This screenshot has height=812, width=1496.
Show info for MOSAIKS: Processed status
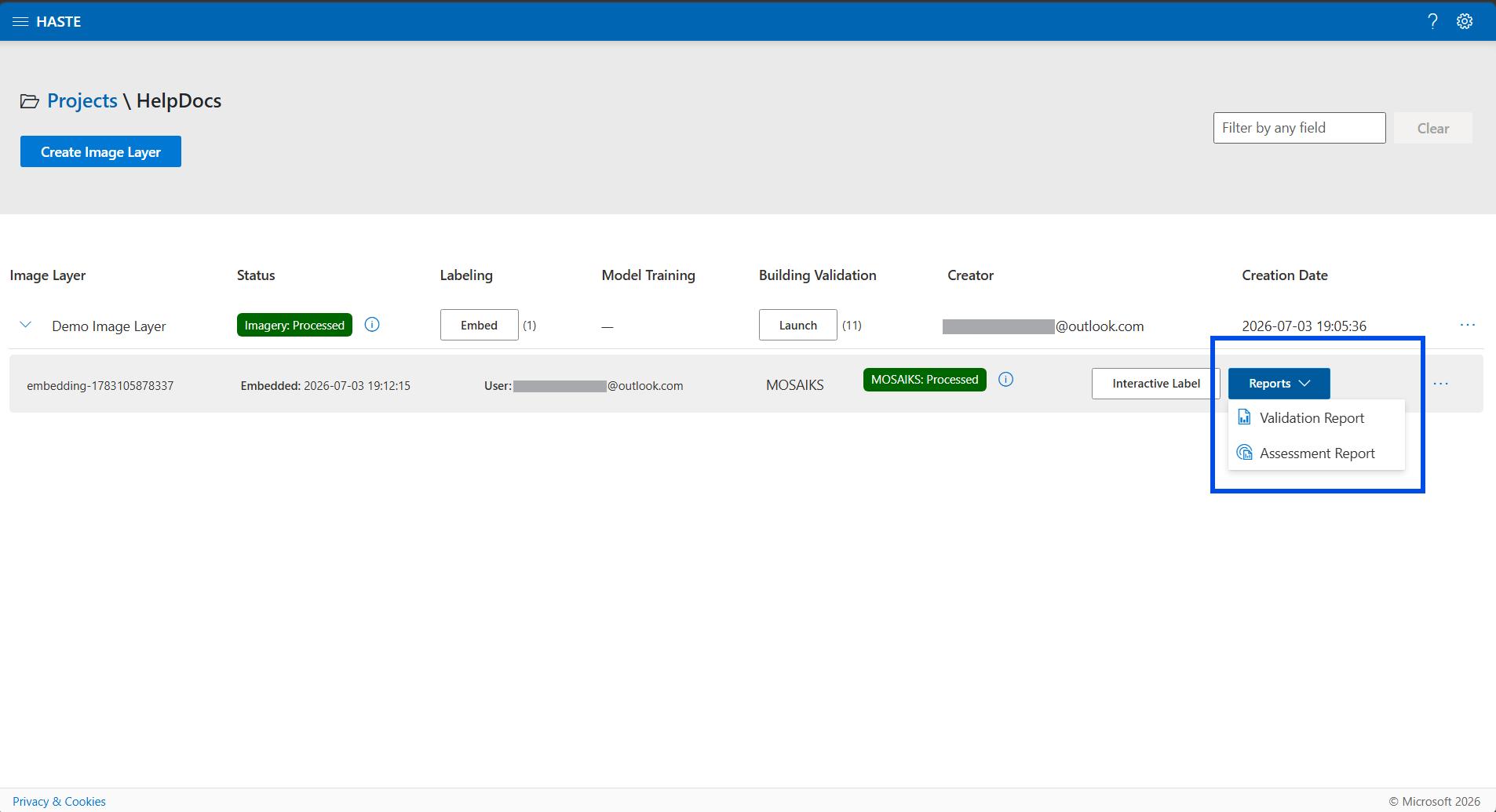pos(1005,380)
